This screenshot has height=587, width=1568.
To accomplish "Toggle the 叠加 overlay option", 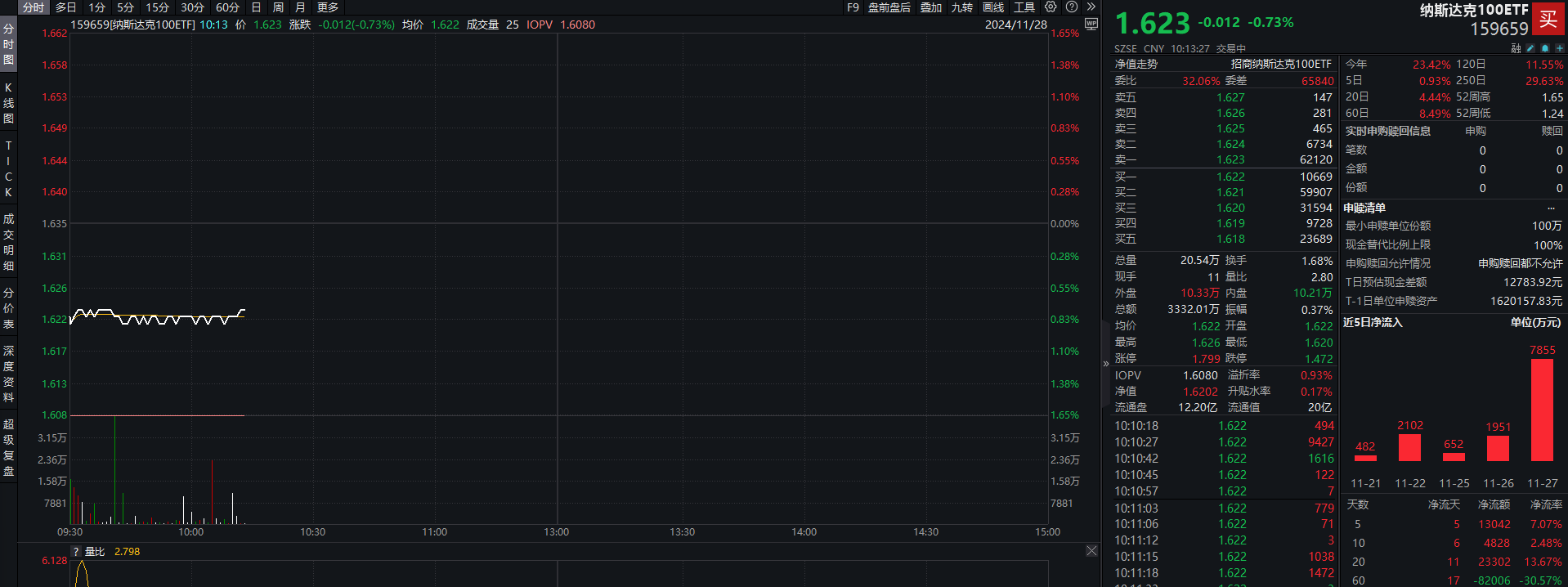I will tap(931, 7).
